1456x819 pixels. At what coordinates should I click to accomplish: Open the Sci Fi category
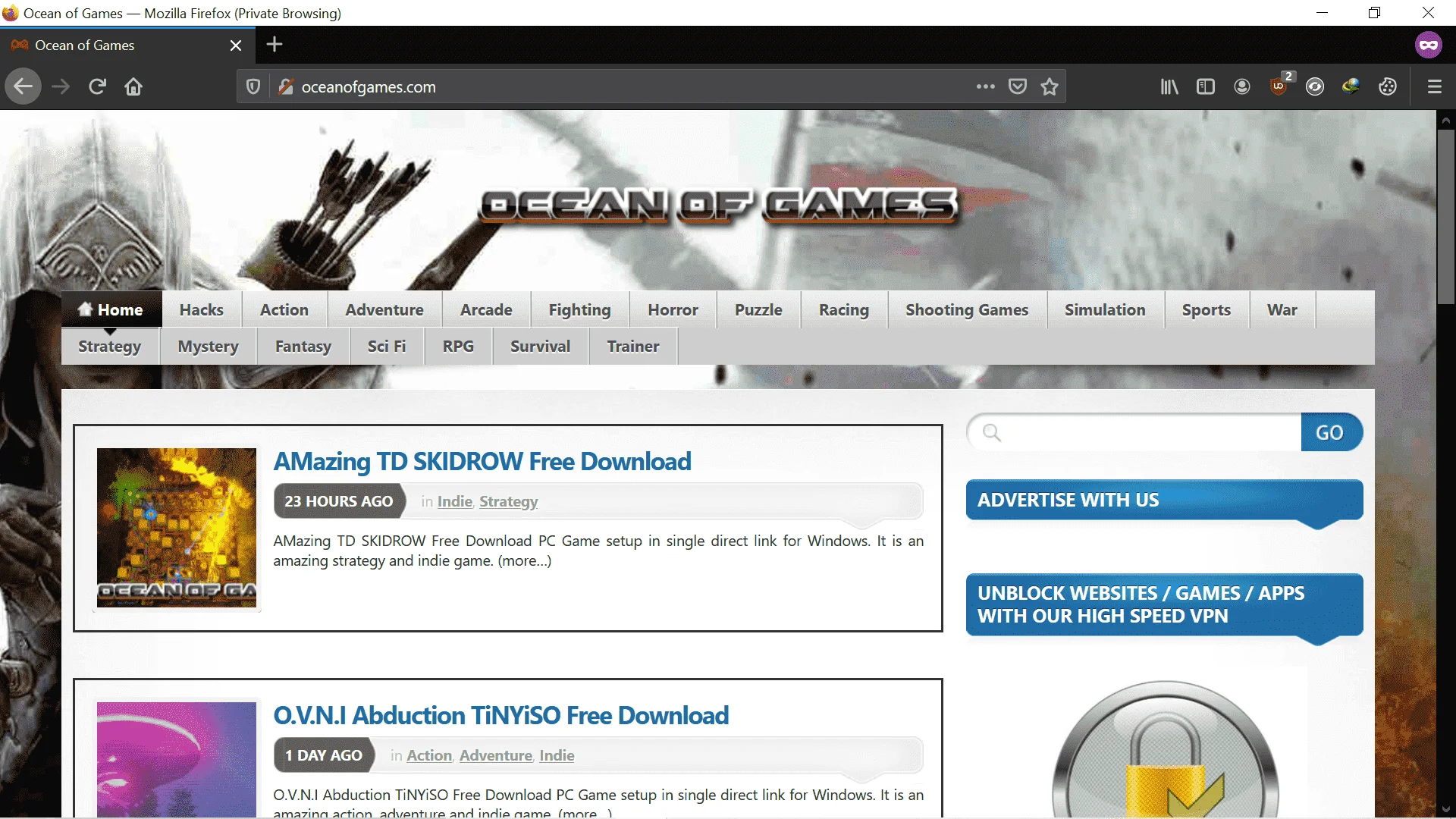pos(387,346)
